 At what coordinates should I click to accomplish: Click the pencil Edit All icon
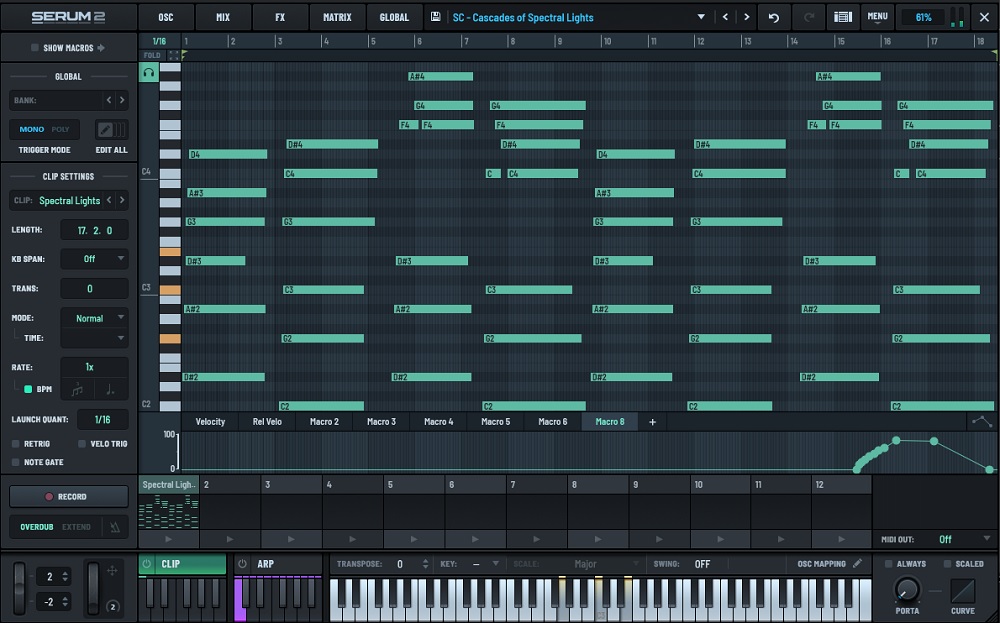(105, 129)
